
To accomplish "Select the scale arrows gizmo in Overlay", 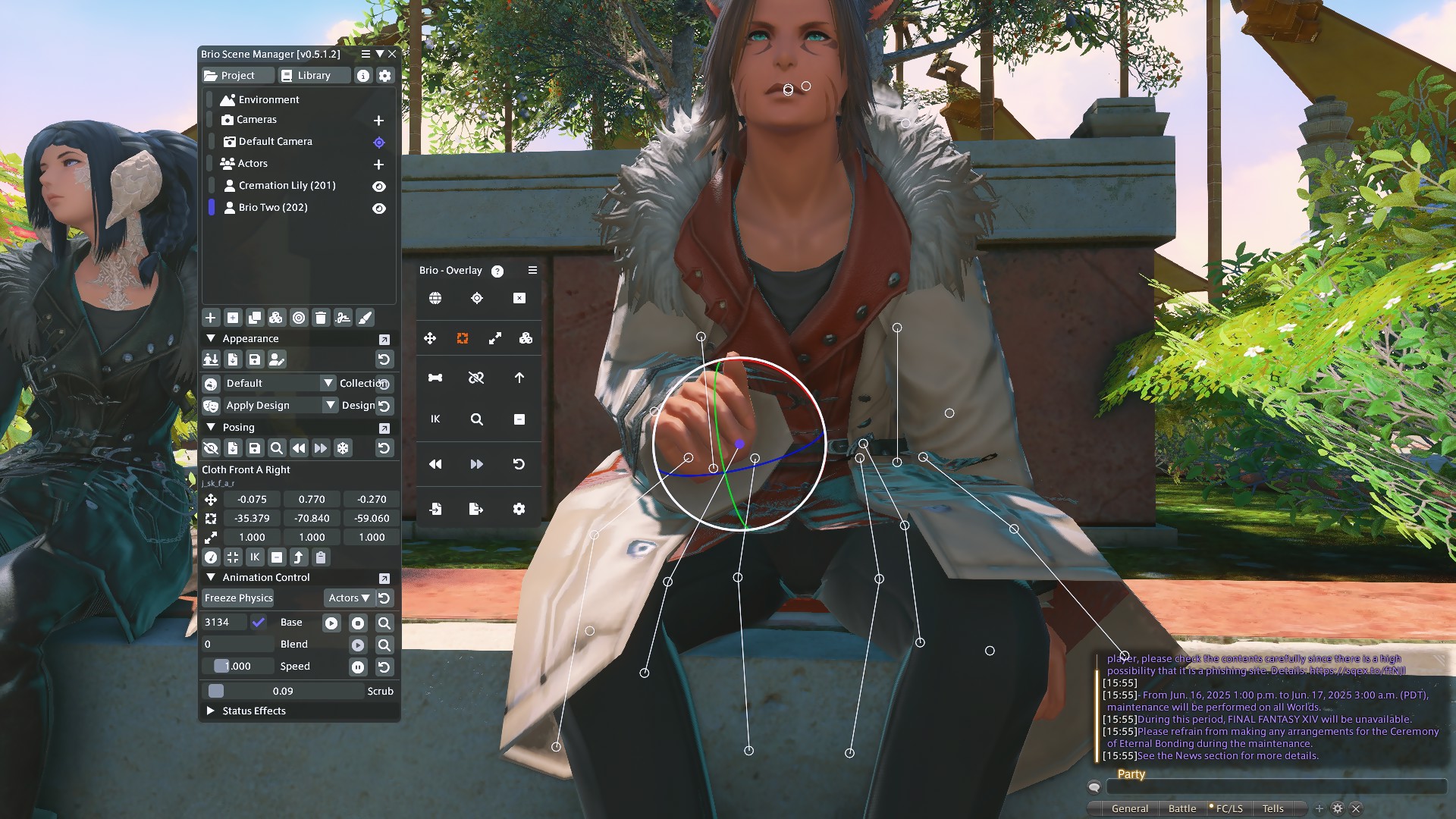I will (x=495, y=338).
